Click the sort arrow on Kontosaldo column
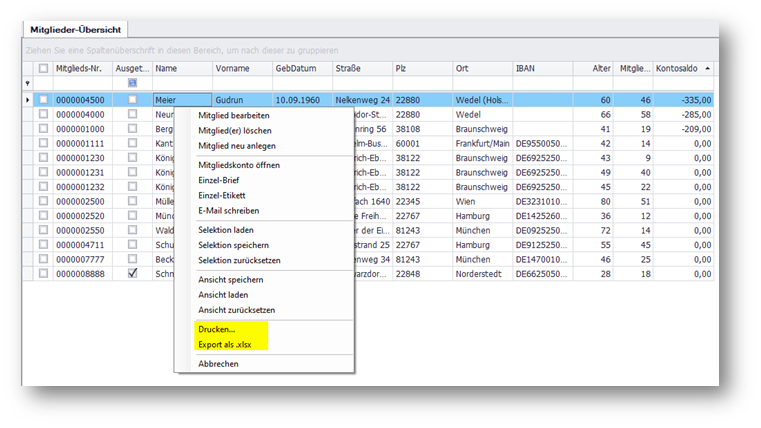Viewport: 761px width, 428px height. [708, 68]
